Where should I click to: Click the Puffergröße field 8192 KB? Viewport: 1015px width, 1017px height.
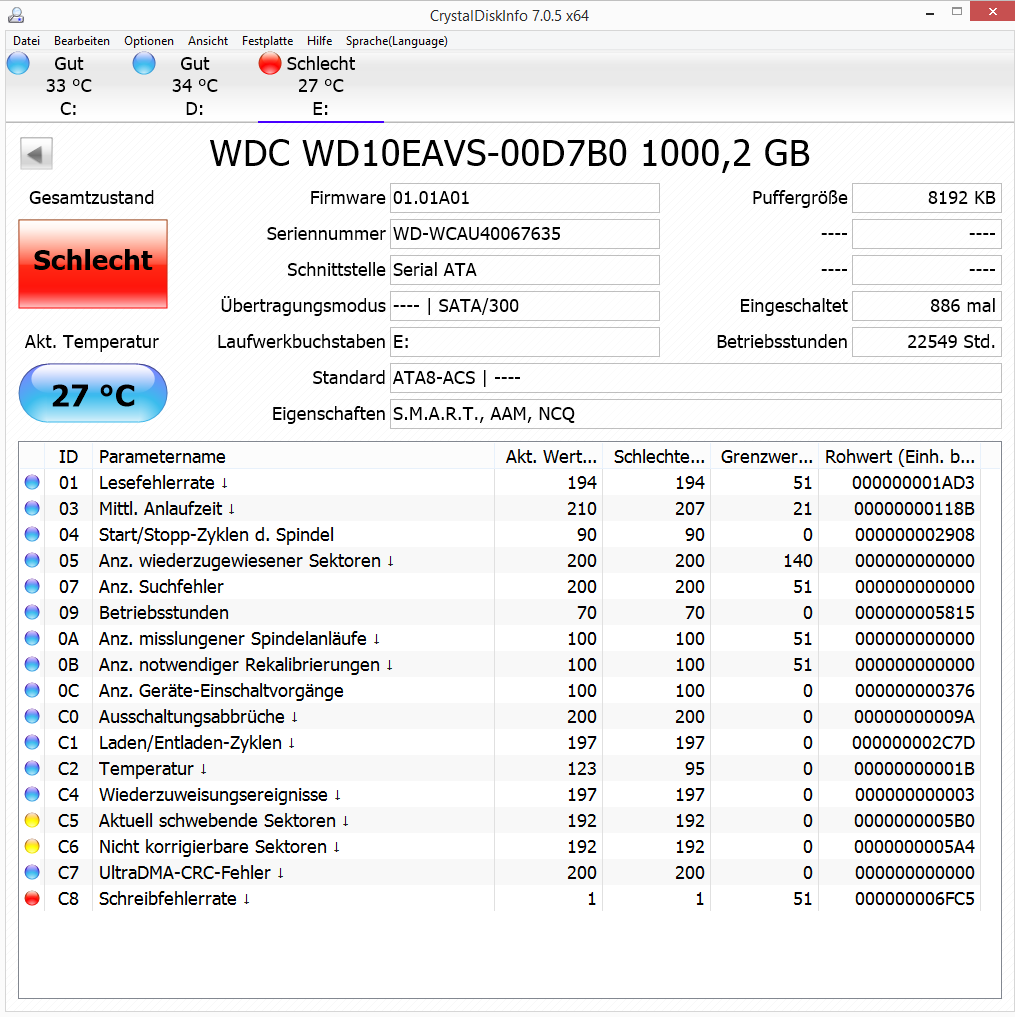click(x=927, y=198)
